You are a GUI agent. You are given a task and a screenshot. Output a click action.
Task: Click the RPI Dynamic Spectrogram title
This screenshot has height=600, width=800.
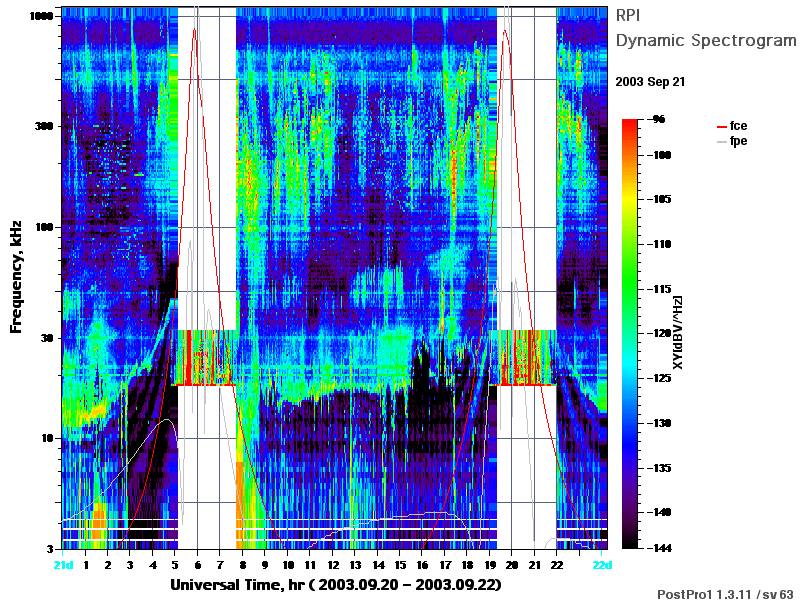coord(706,28)
